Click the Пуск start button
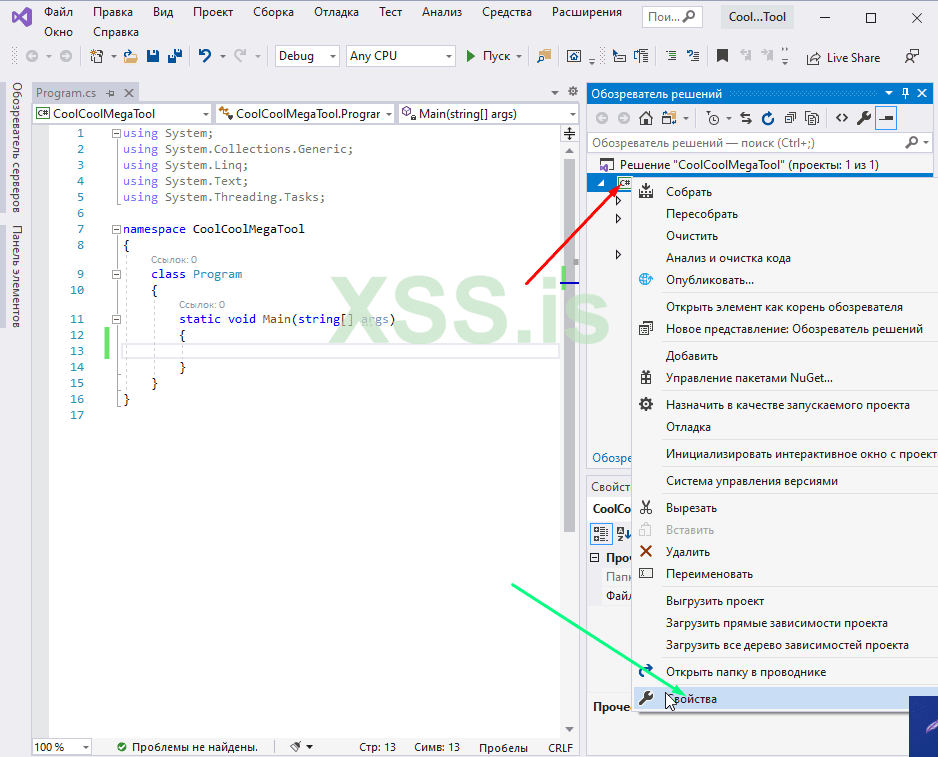This screenshot has height=757, width=938. (x=488, y=57)
